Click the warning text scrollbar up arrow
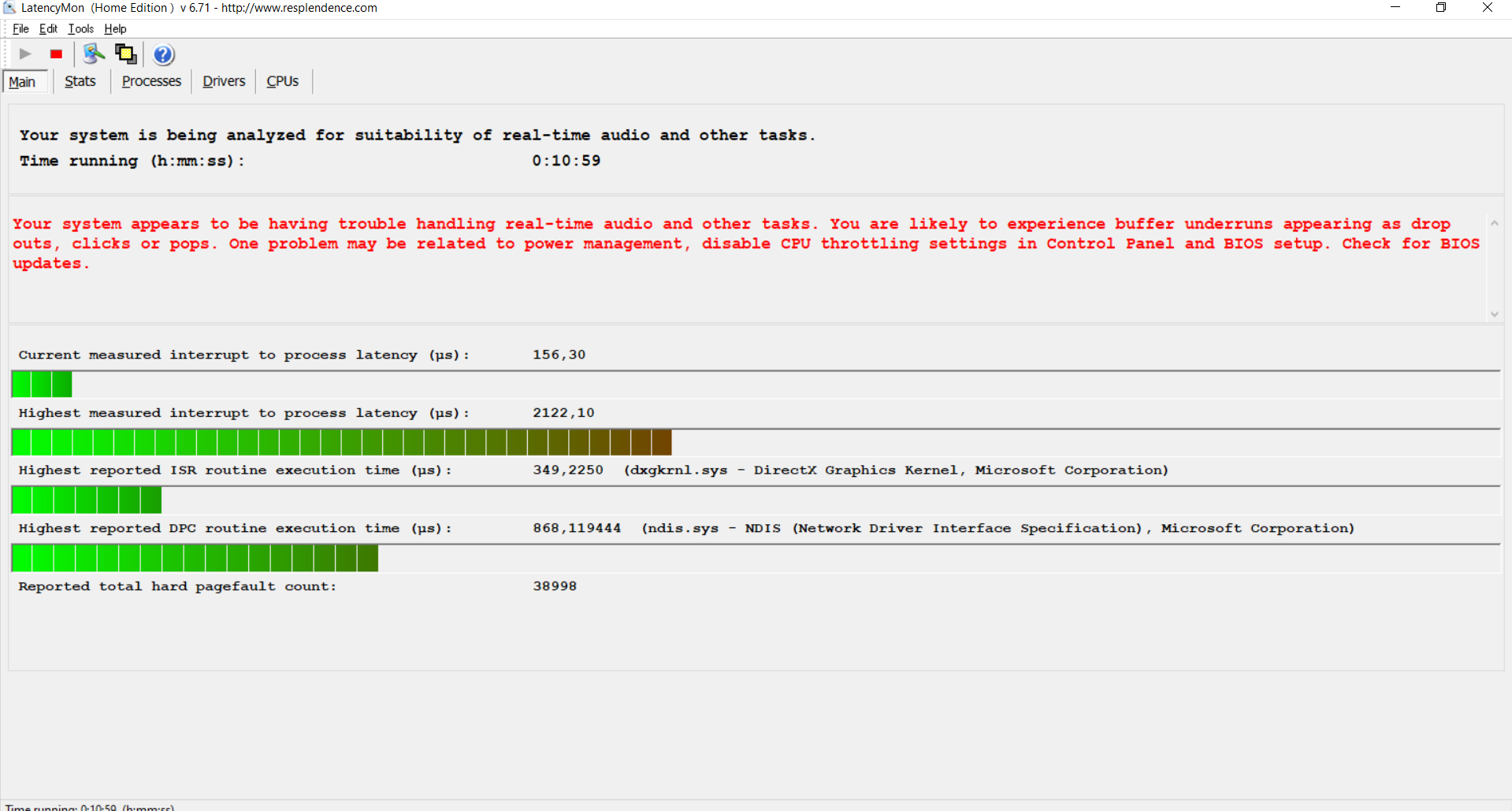 (1494, 224)
